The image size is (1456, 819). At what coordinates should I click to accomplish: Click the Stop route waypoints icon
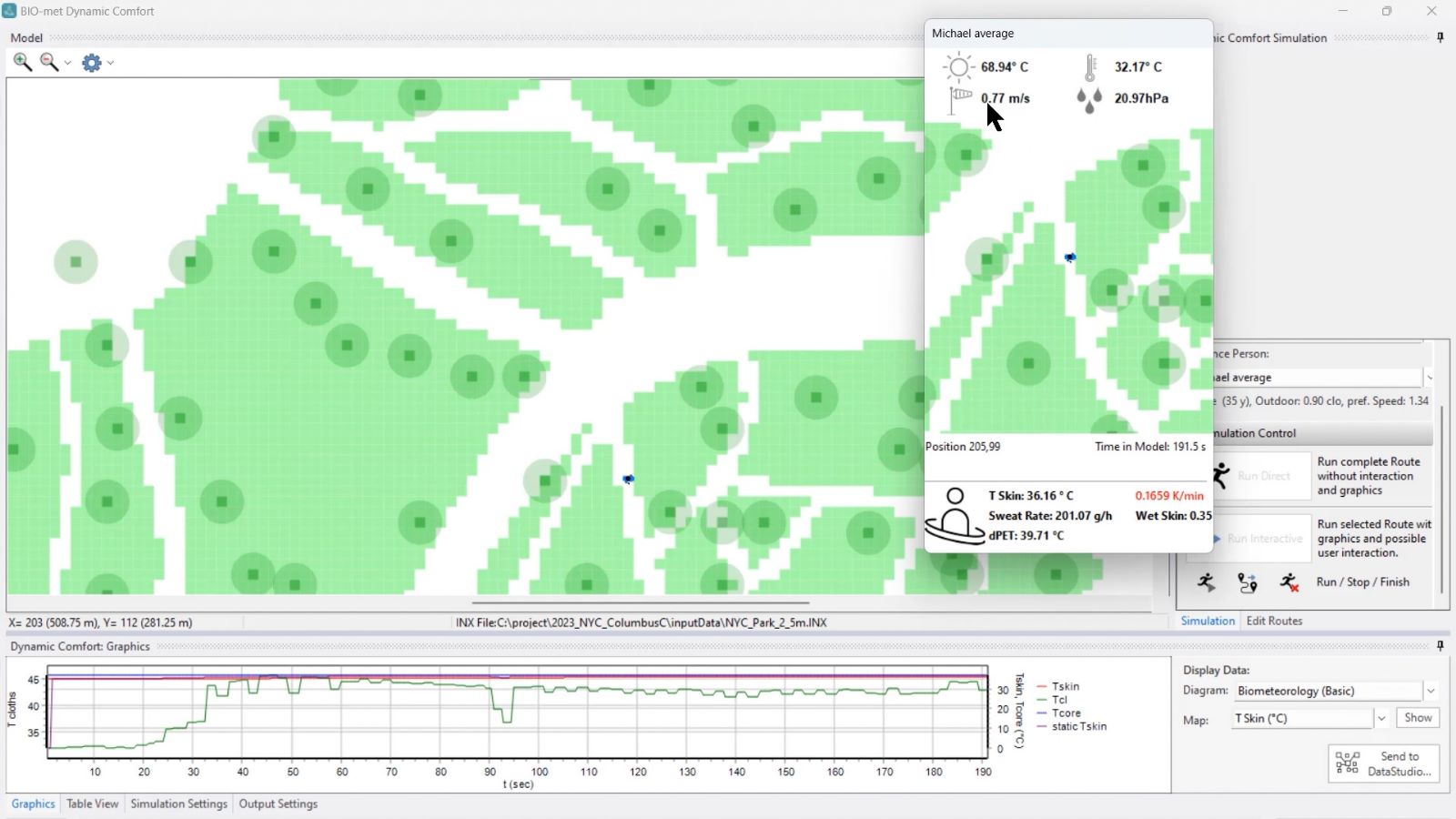(x=1247, y=582)
